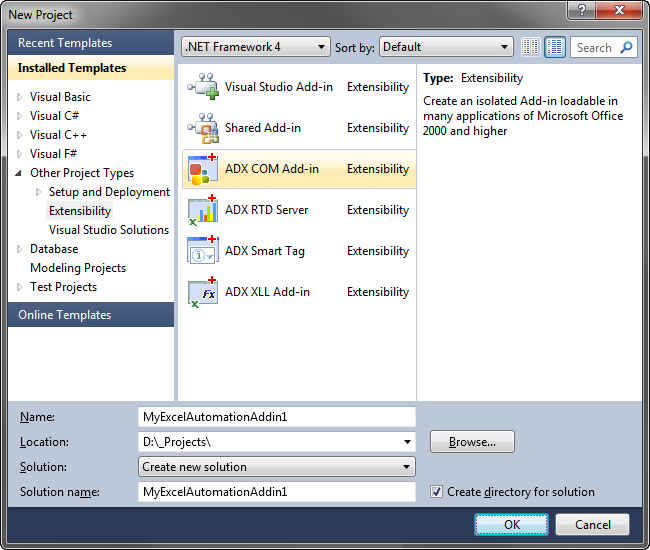Expand the Visual F# node arrow

(x=19, y=154)
